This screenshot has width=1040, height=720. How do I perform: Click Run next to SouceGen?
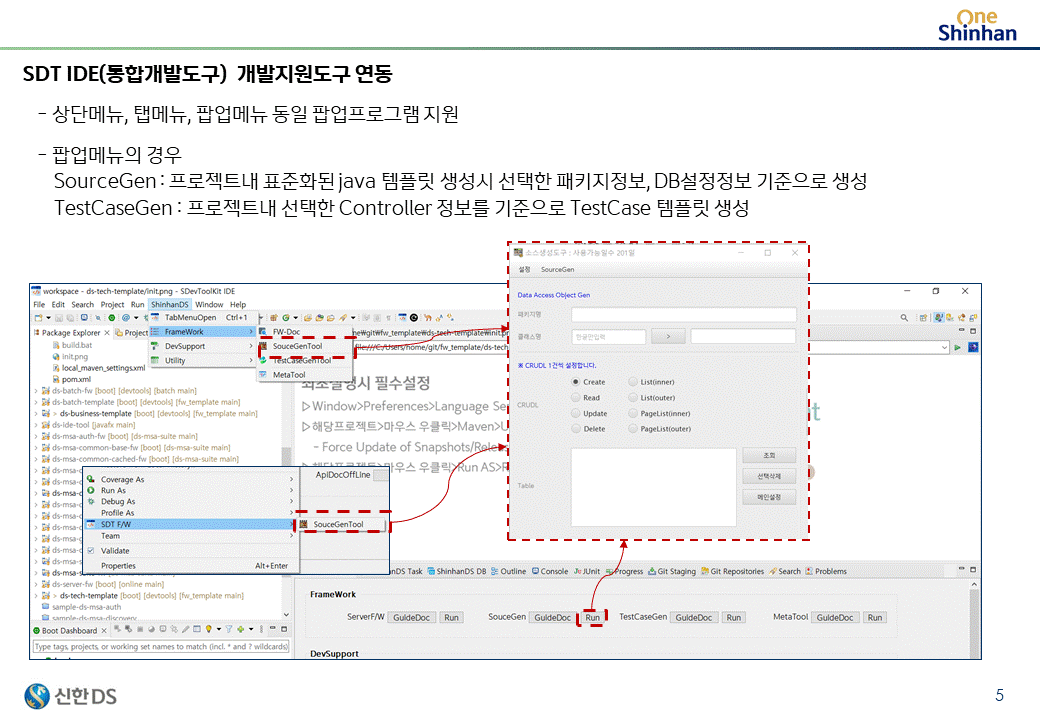[x=592, y=617]
